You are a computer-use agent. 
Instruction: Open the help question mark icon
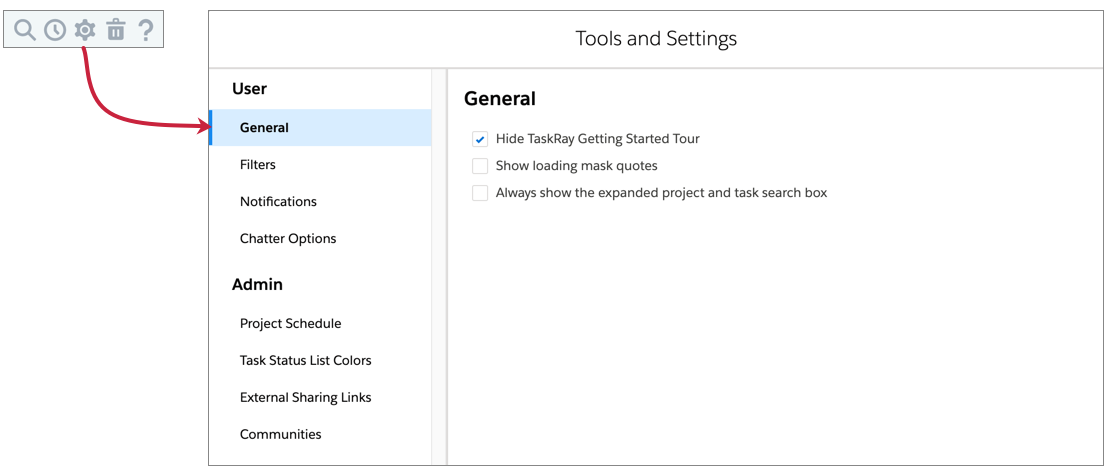(146, 30)
